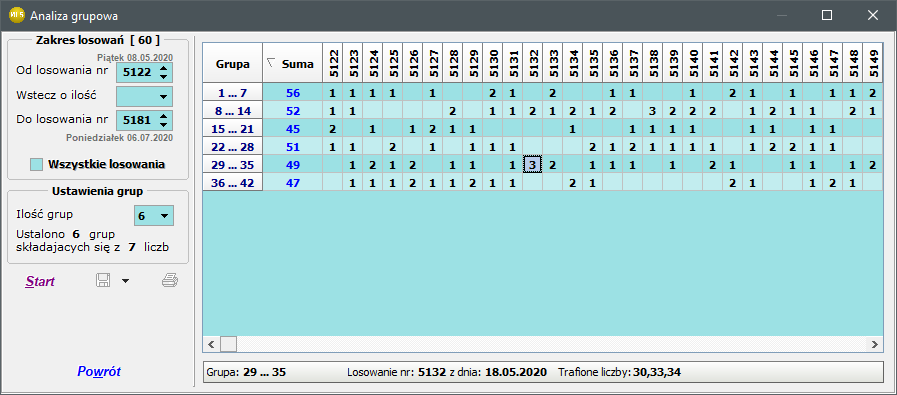Click the printer icon
Viewport: 897px width, 395px height.
tap(170, 281)
